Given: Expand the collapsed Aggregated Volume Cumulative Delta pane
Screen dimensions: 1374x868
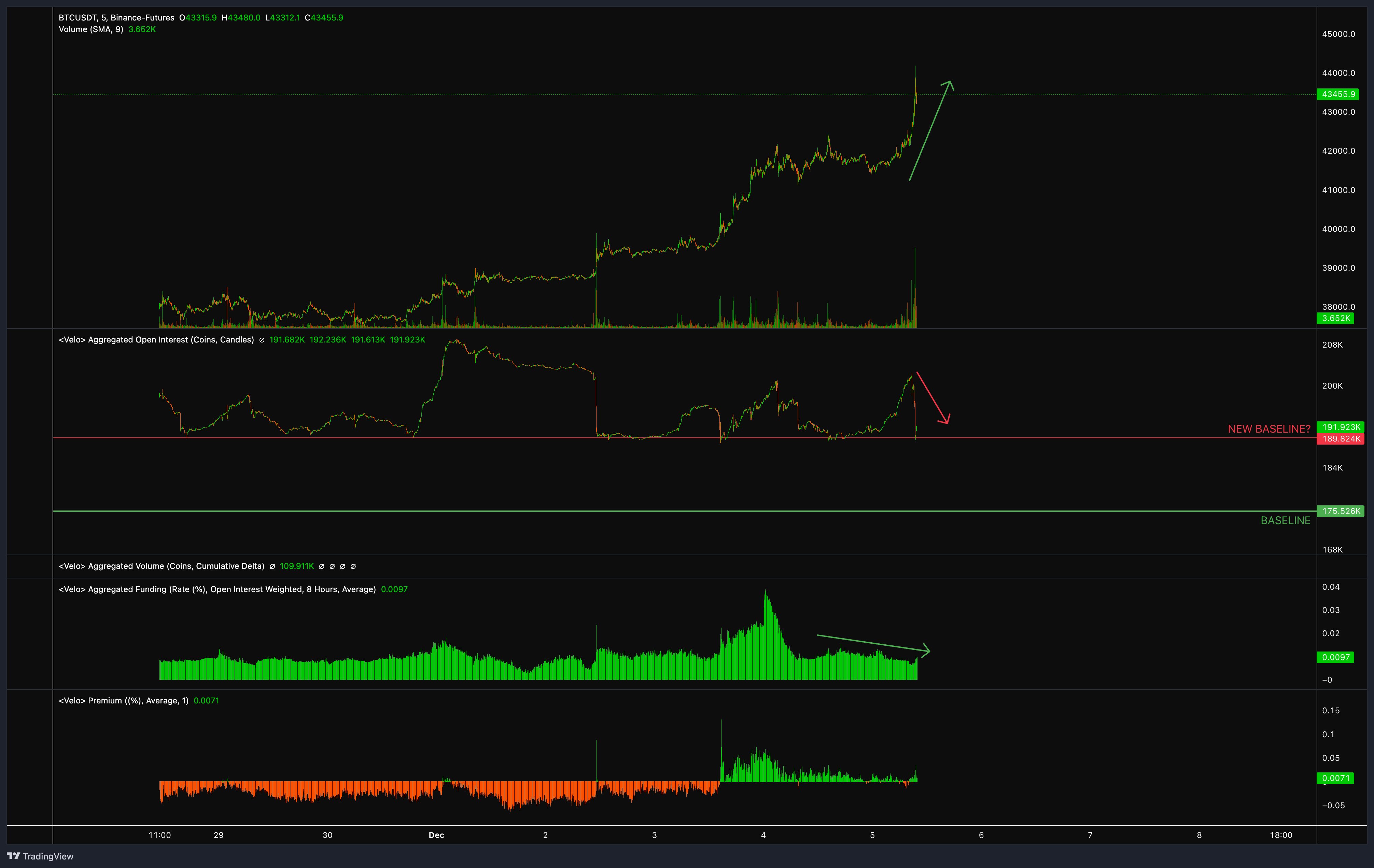Looking at the screenshot, I should (x=162, y=567).
